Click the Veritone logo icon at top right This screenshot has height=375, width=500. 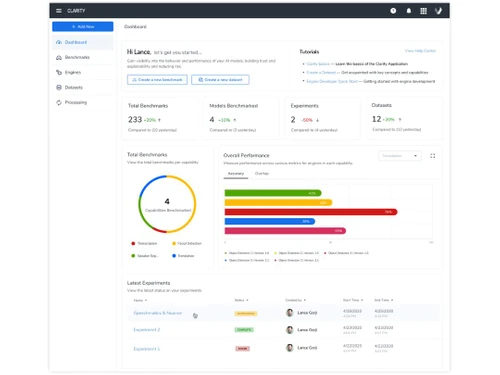click(x=438, y=11)
